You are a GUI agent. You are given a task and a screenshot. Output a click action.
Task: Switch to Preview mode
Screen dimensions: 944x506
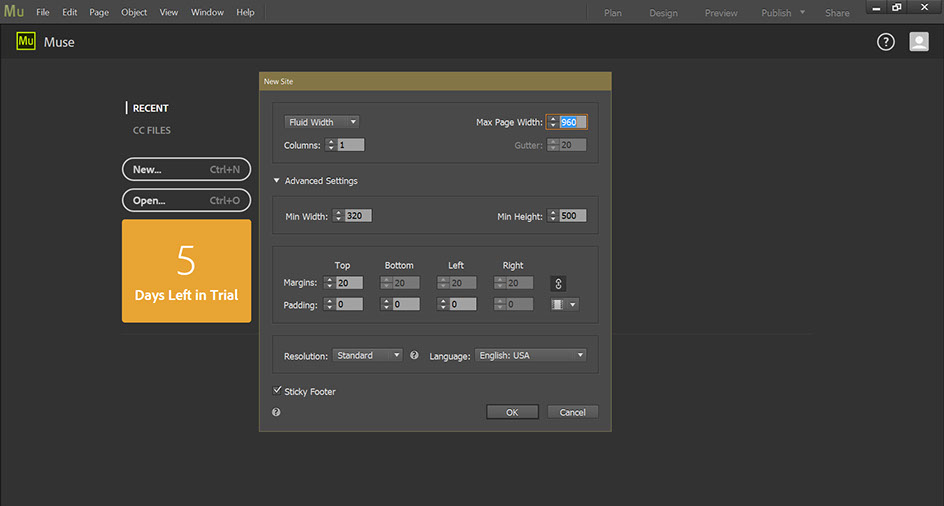point(721,13)
